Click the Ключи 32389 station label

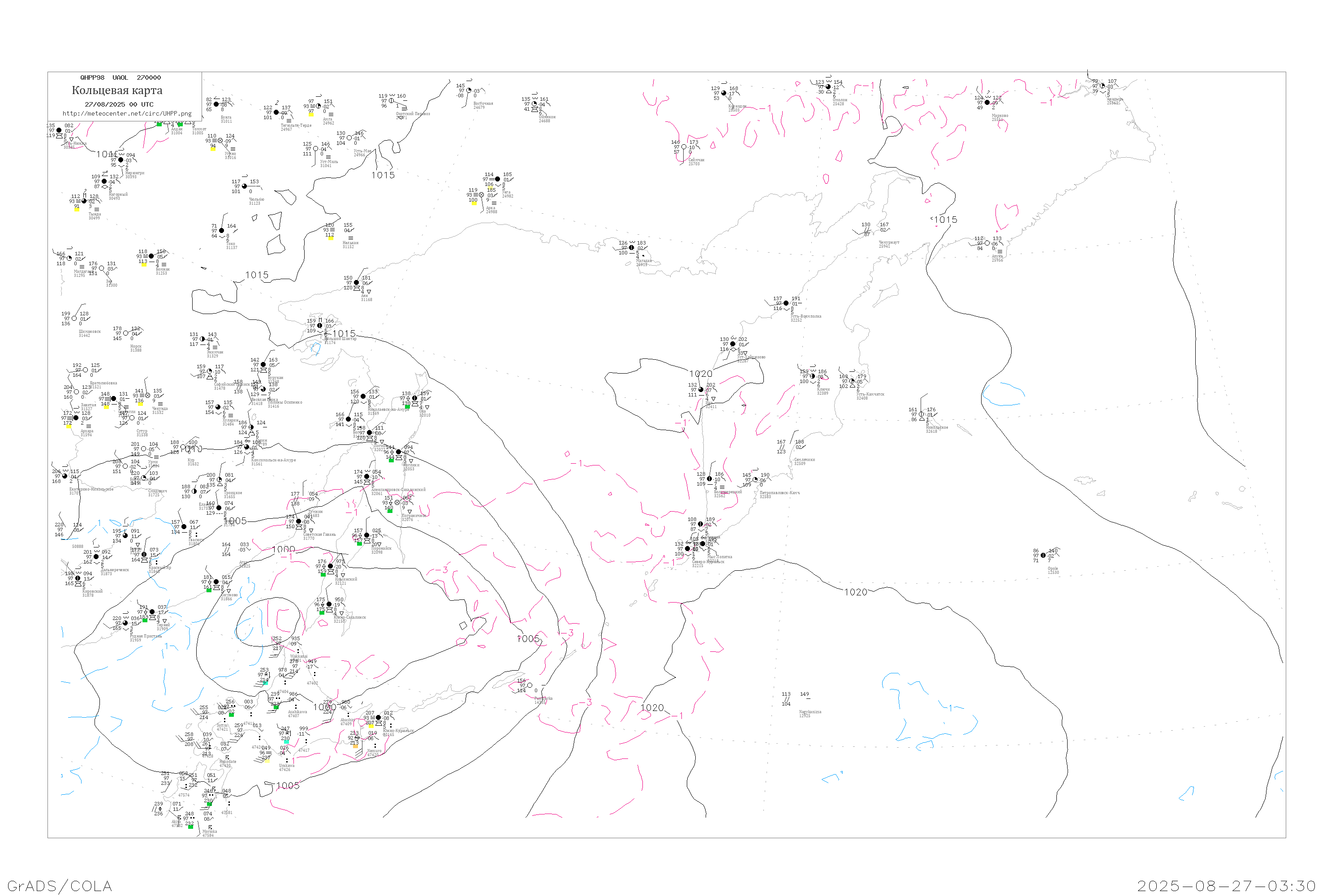tap(823, 392)
